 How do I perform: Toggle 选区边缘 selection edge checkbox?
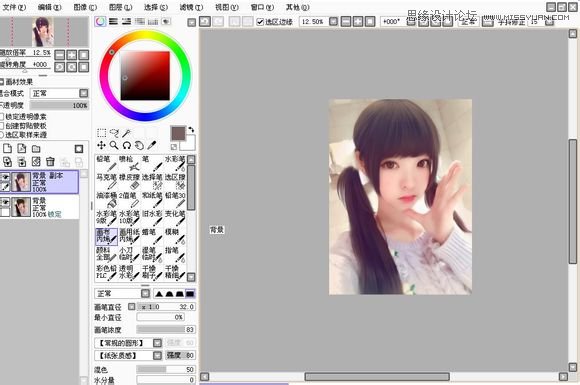(x=260, y=22)
